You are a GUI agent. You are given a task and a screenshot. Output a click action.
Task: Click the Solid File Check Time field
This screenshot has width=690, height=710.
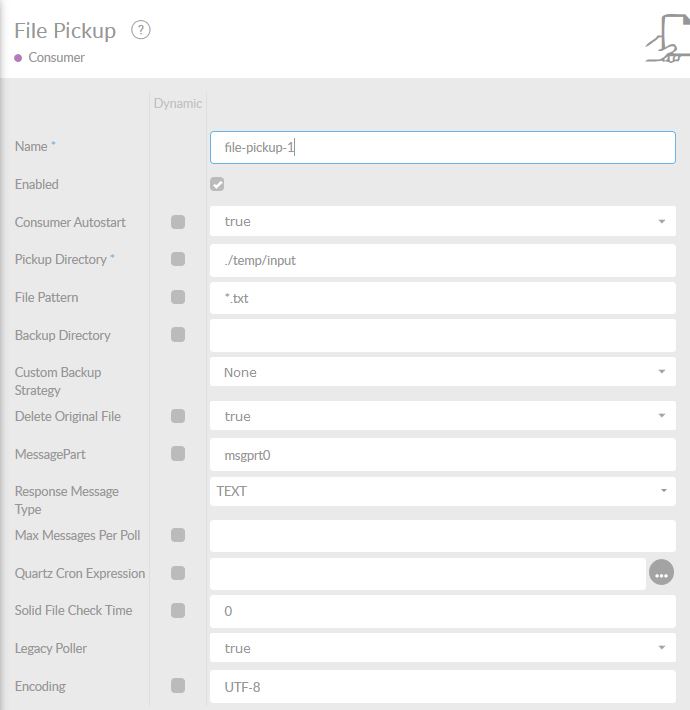[x=442, y=611]
